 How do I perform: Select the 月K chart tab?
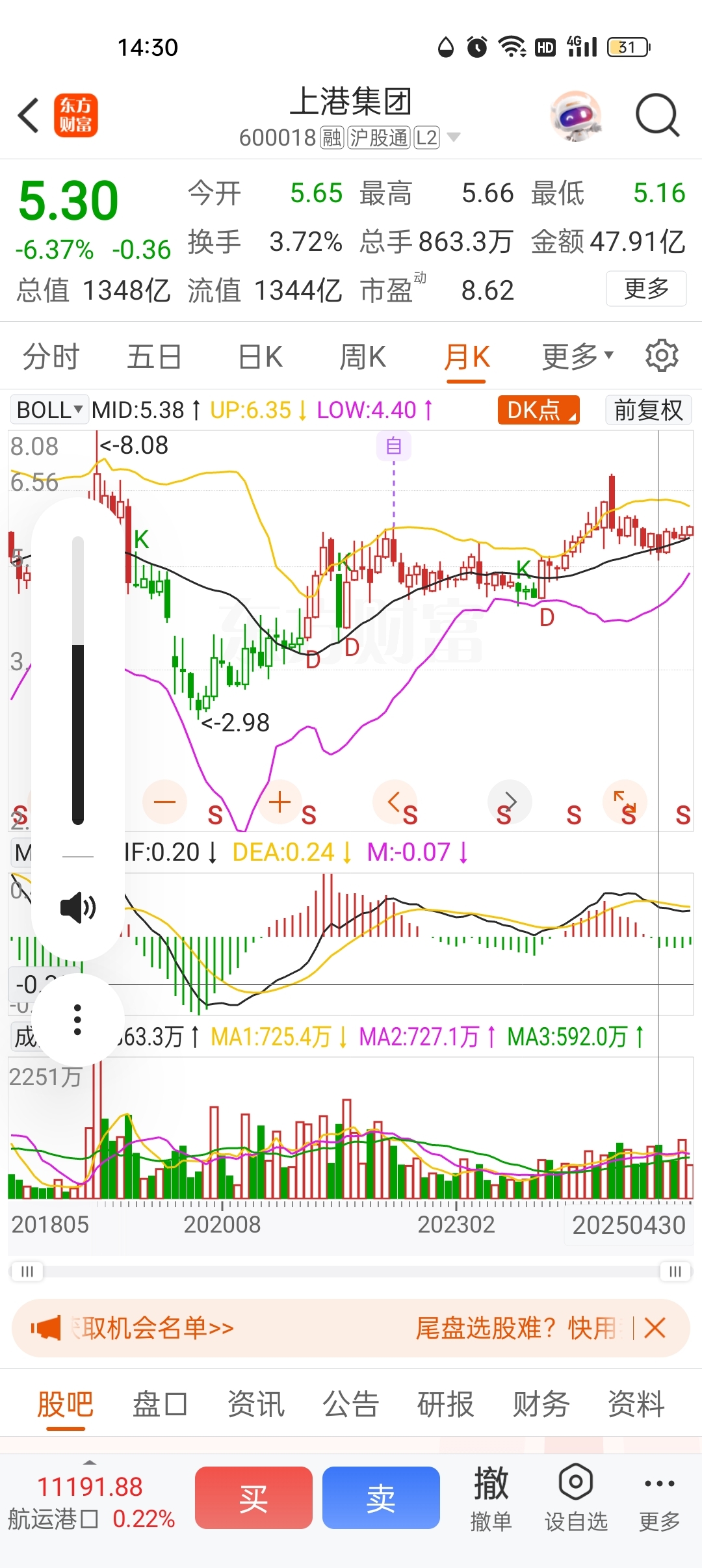467,358
